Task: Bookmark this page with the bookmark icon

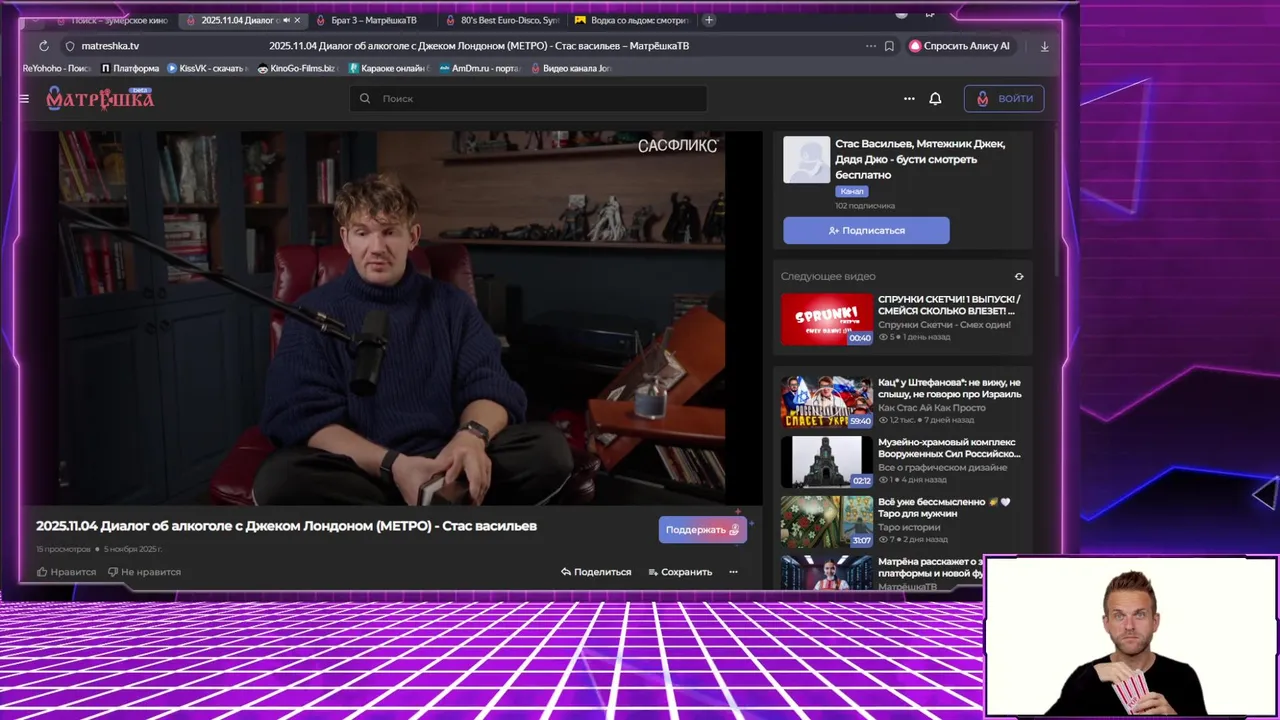Action: [889, 46]
